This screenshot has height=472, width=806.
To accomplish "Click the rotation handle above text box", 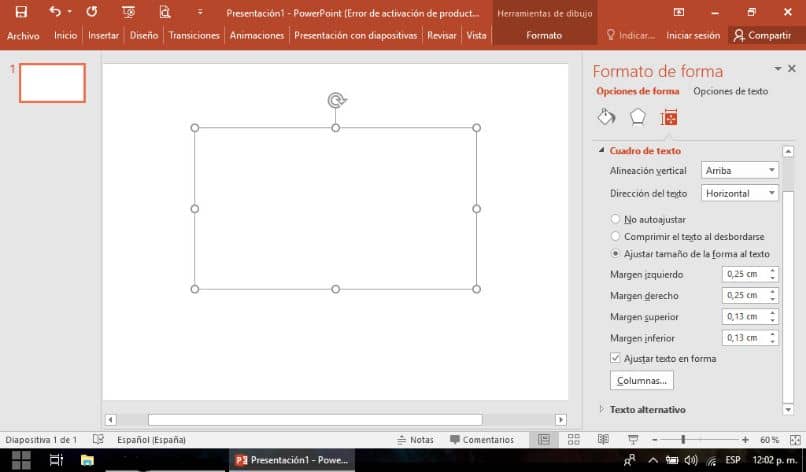I will (336, 100).
